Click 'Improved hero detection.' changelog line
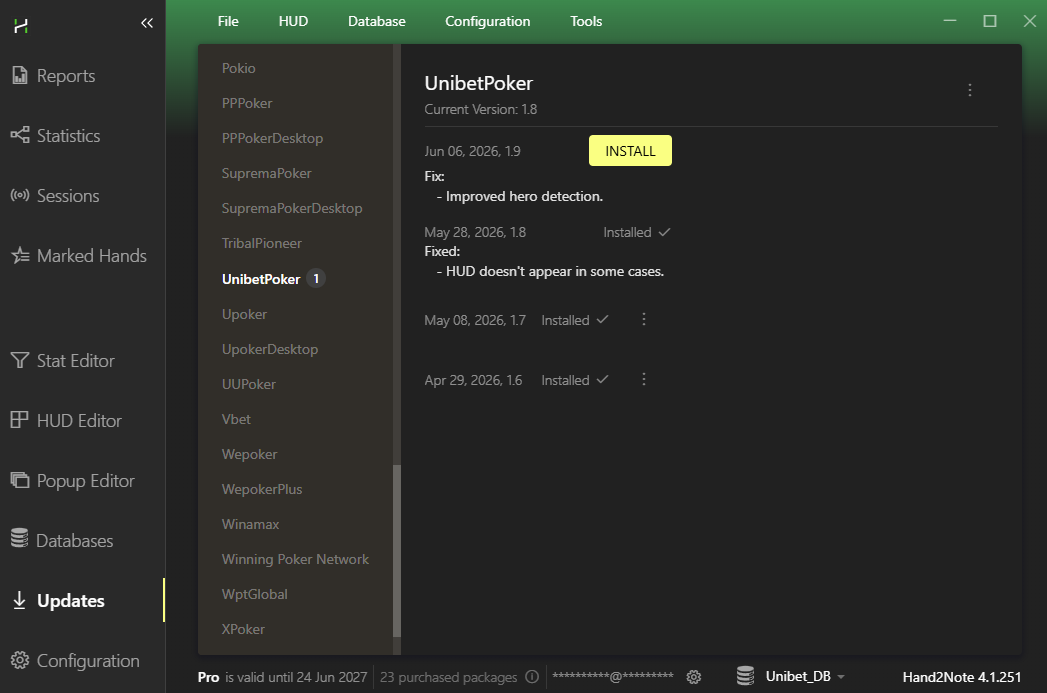Viewport: 1047px width, 693px height. [524, 196]
